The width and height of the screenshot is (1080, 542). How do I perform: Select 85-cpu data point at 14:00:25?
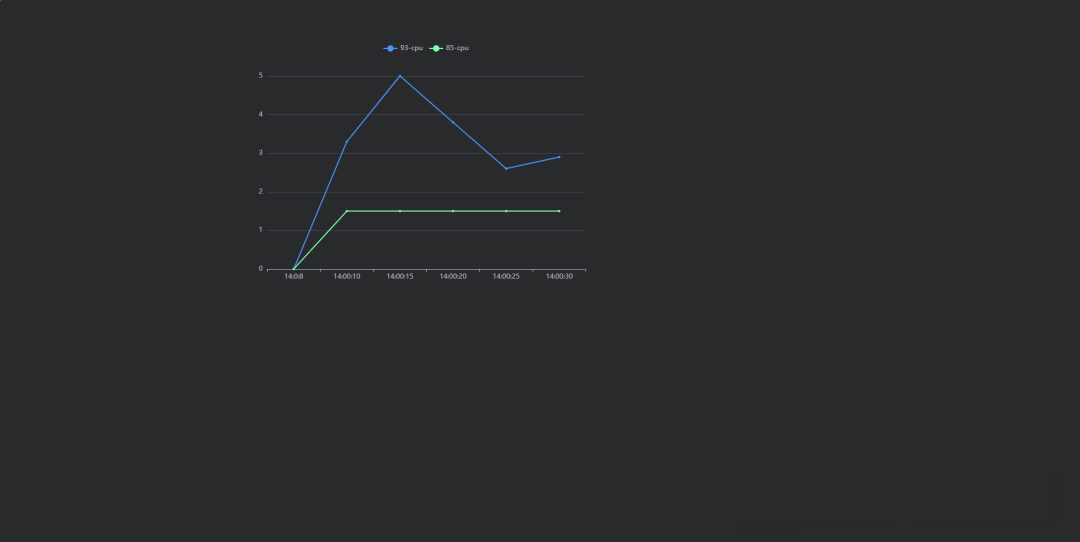506,211
